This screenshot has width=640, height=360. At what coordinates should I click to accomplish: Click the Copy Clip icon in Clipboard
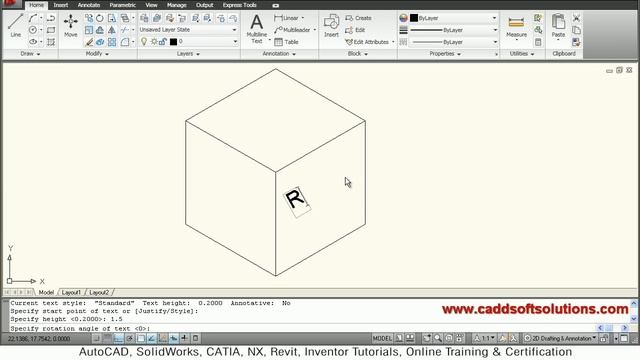[576, 30]
